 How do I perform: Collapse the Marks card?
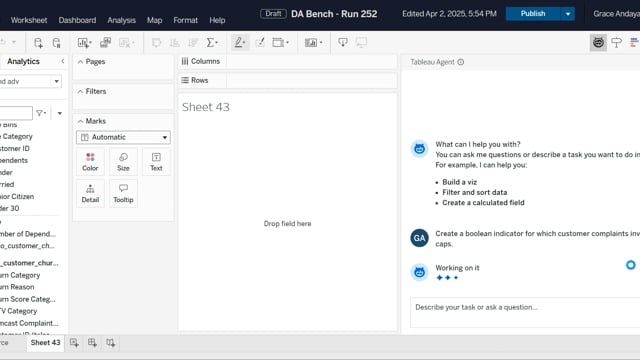pos(80,121)
